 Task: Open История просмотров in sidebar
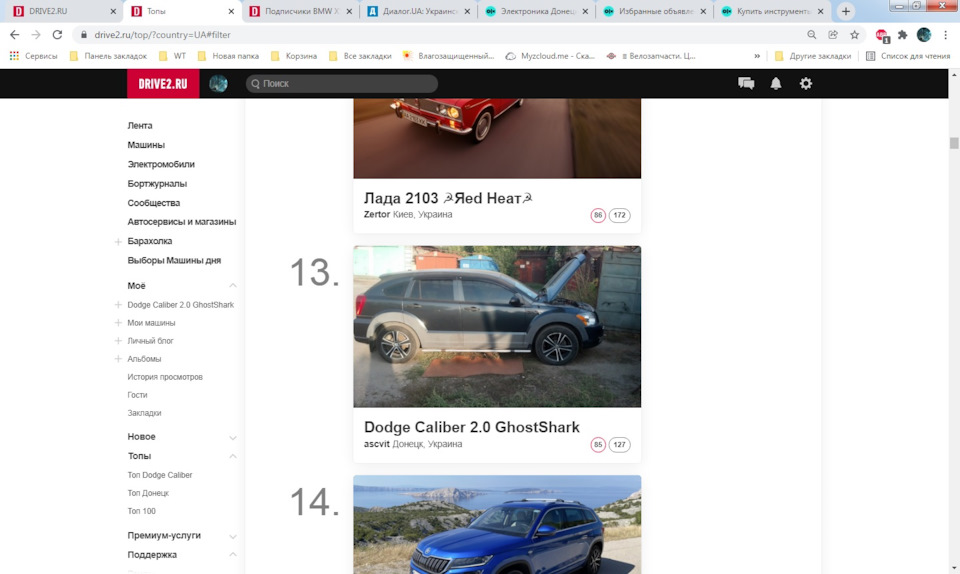(165, 377)
